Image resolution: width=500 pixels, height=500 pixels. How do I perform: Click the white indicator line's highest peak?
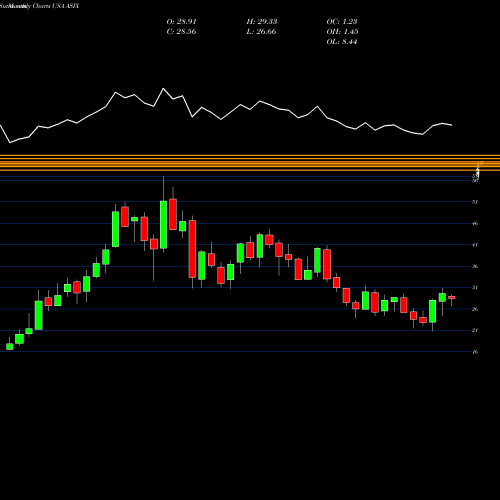click(163, 89)
